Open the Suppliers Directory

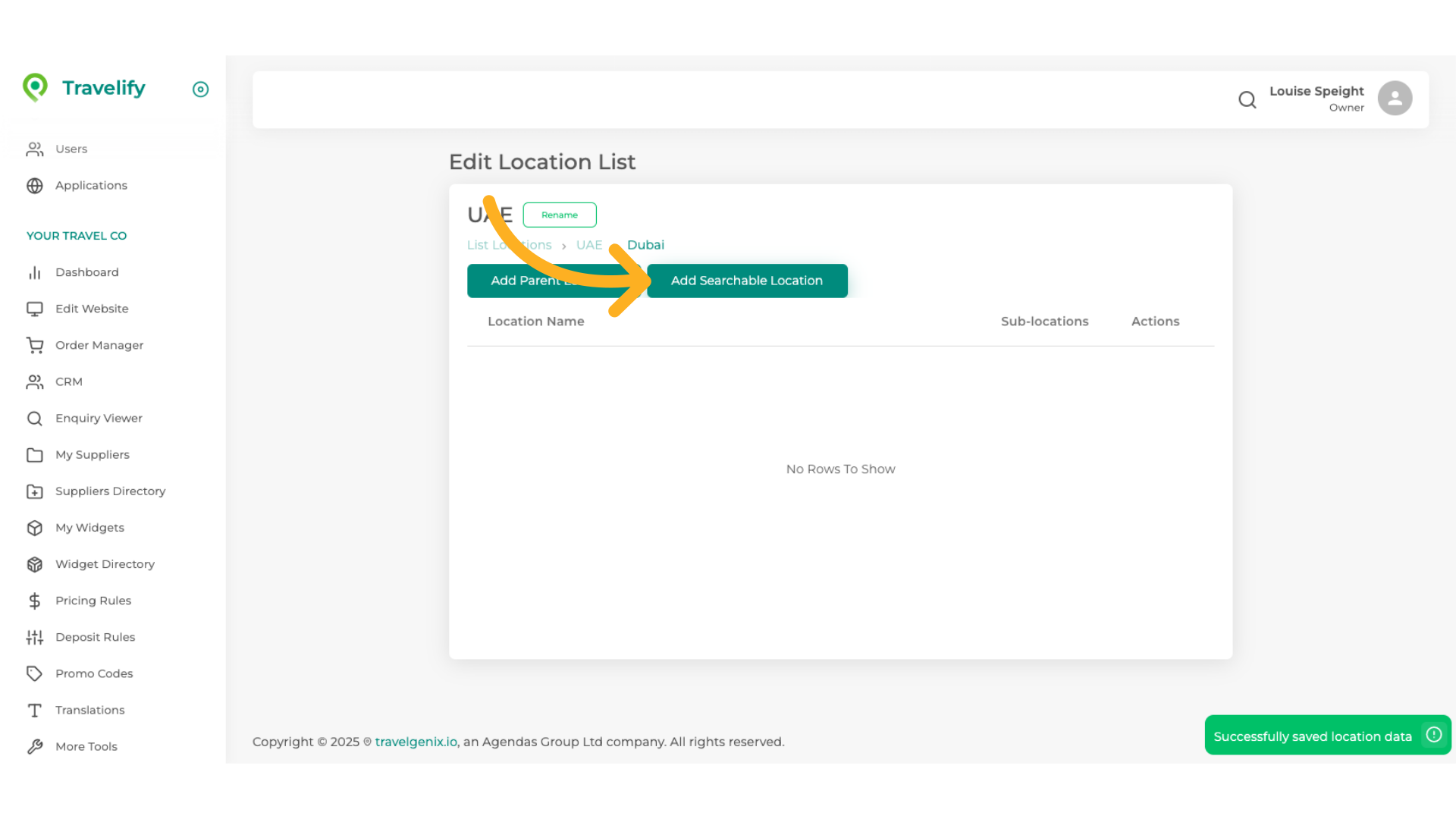point(110,491)
